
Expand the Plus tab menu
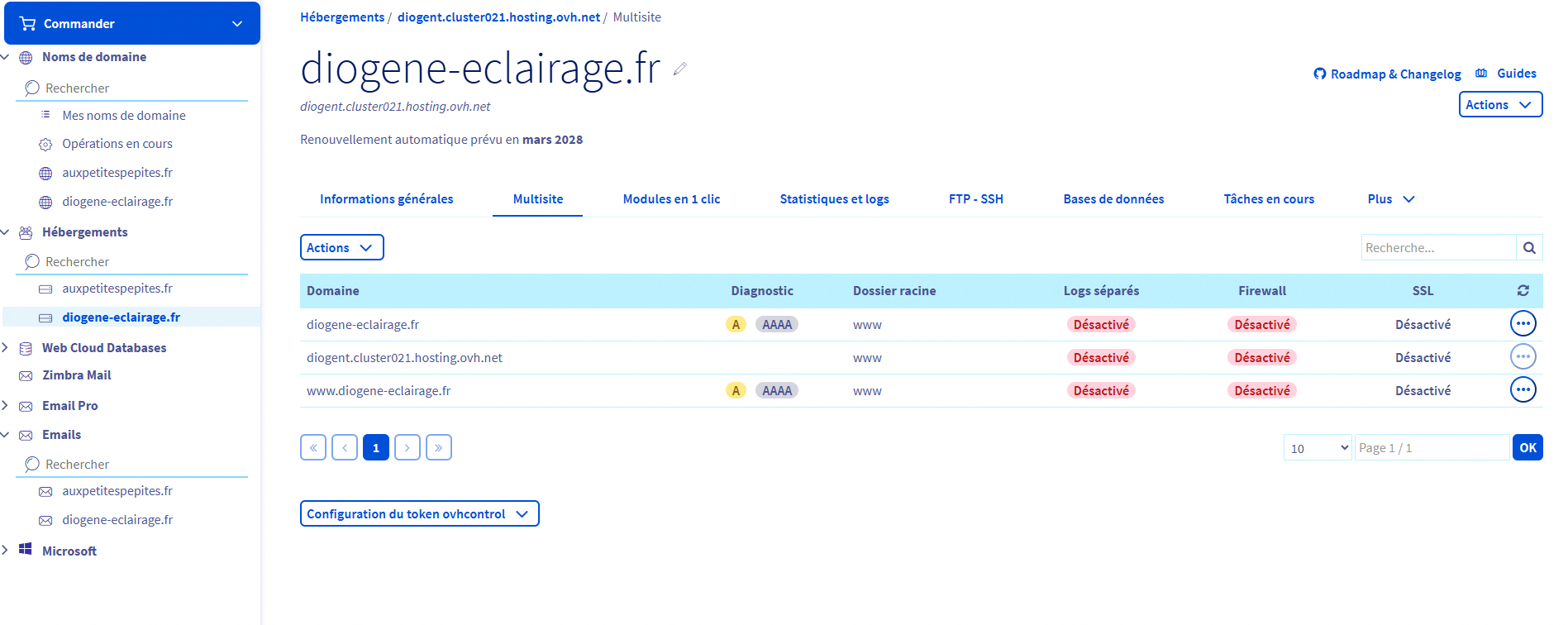click(x=1390, y=199)
